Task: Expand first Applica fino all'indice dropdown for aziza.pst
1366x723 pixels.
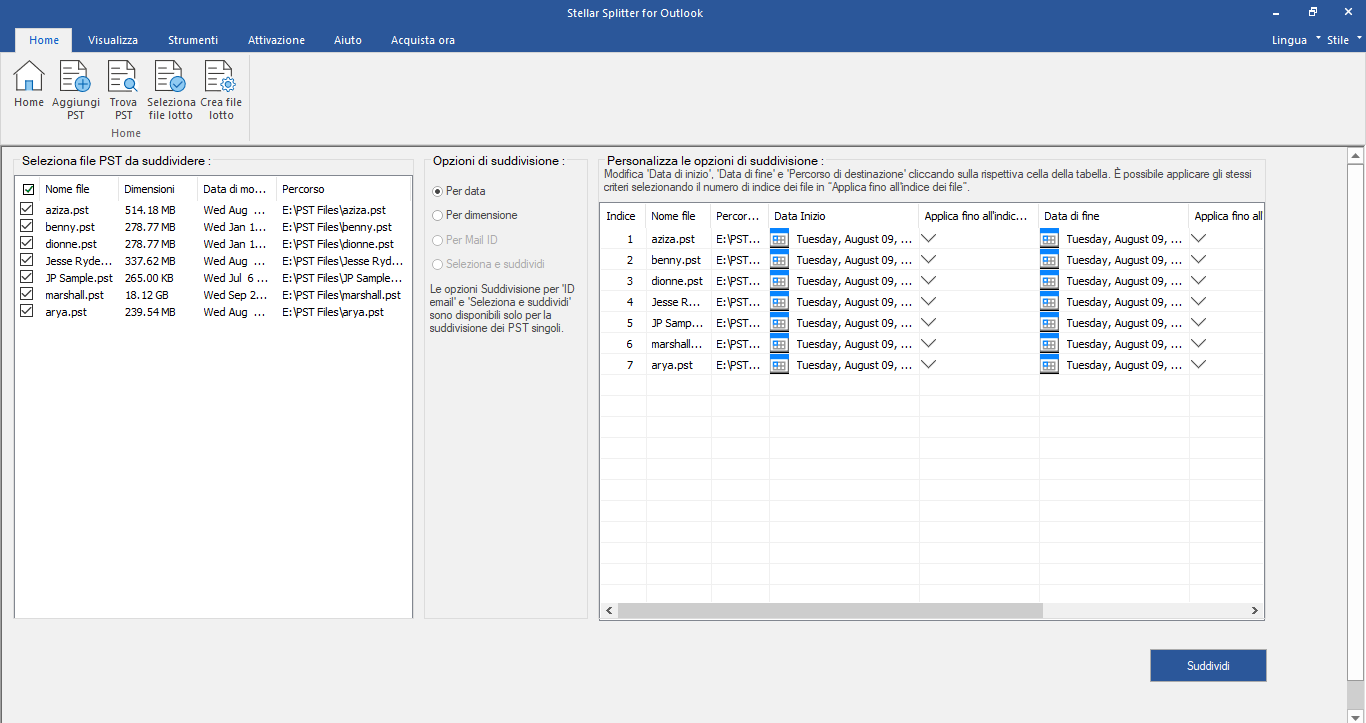Action: [x=929, y=238]
